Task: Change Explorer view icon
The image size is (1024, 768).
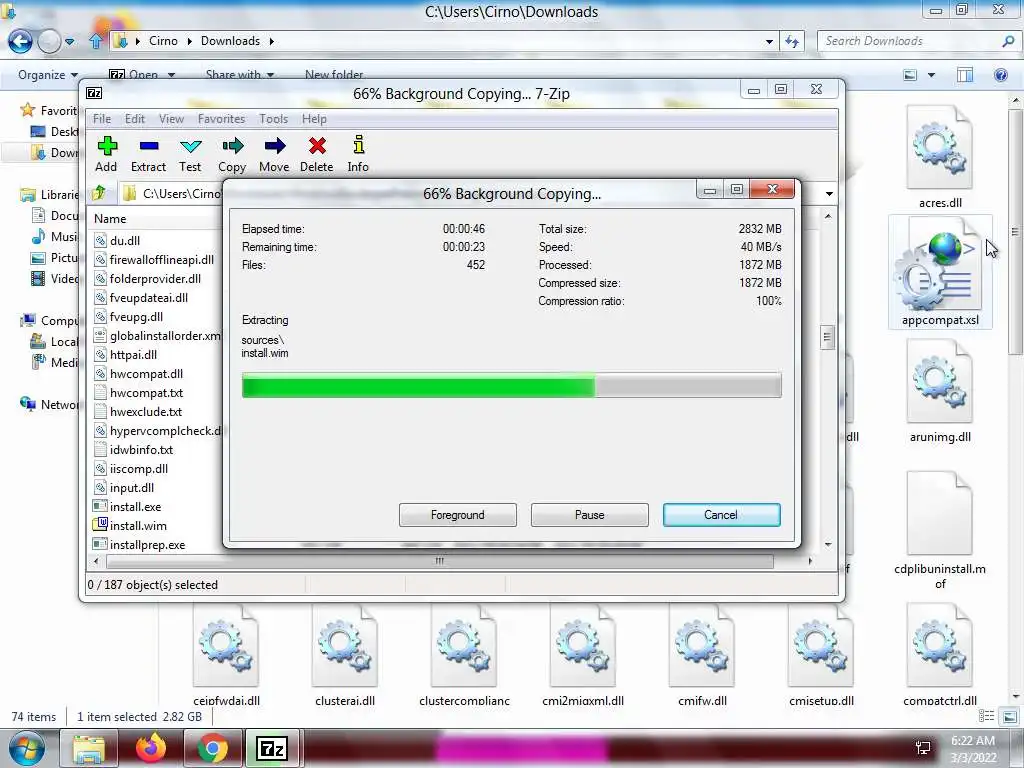Action: [910, 74]
